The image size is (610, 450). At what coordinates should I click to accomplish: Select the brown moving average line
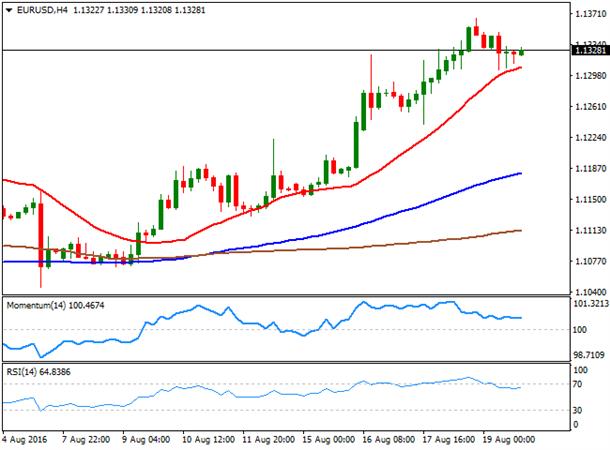click(389, 244)
